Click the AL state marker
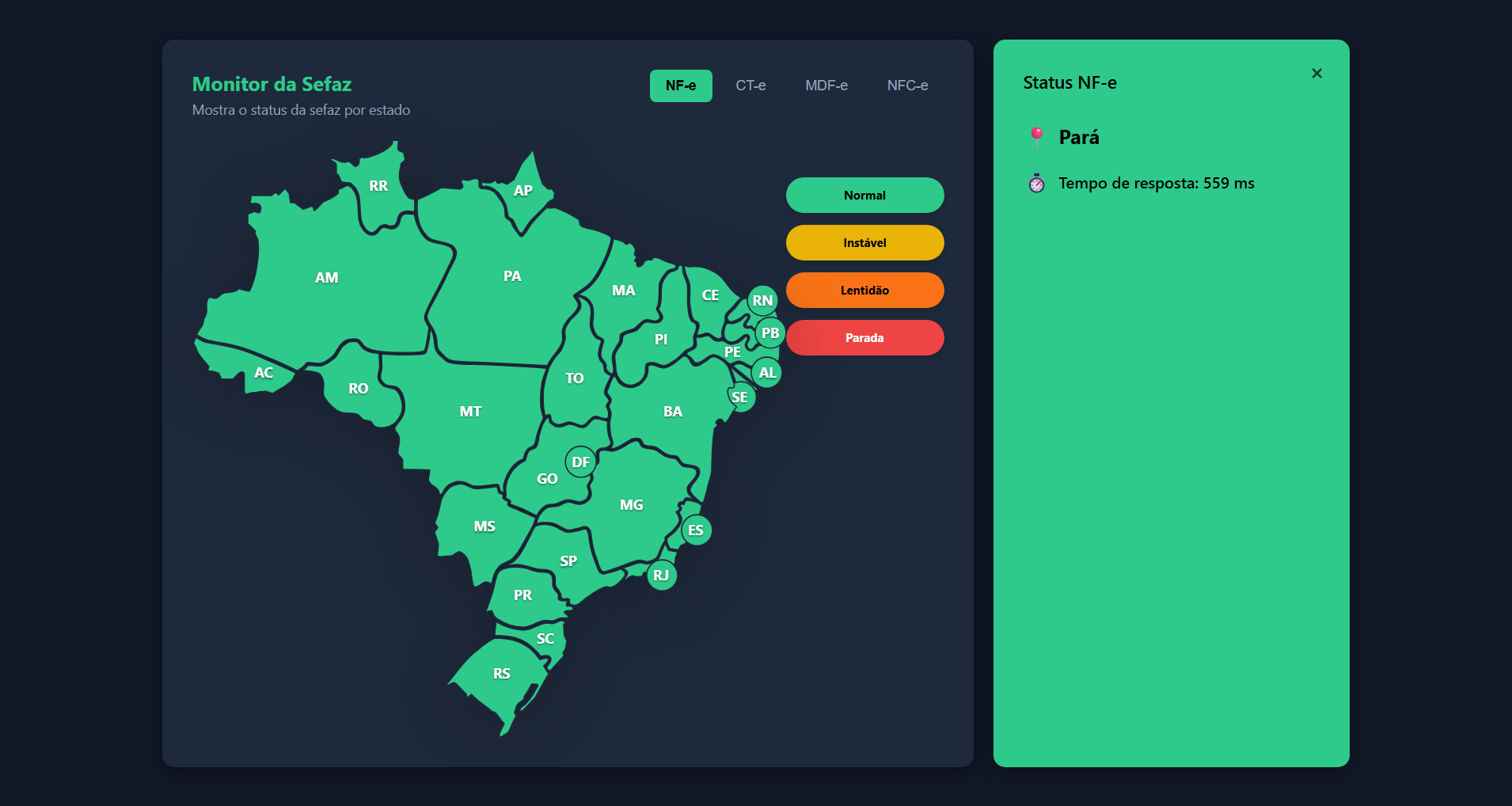 pos(767,373)
